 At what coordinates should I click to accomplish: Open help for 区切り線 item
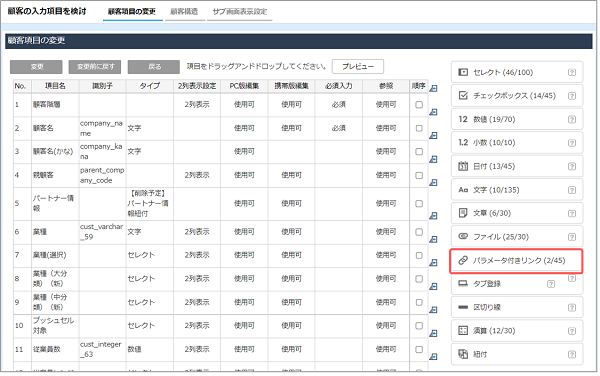tap(572, 308)
